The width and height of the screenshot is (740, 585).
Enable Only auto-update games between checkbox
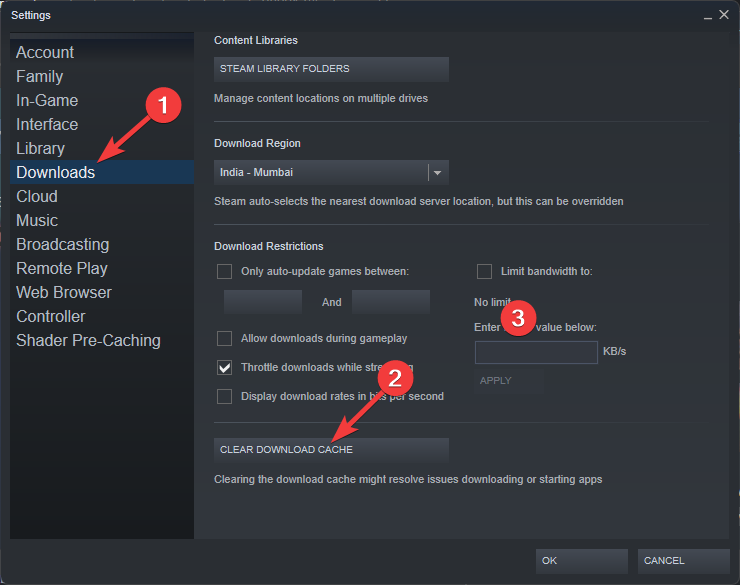224,272
